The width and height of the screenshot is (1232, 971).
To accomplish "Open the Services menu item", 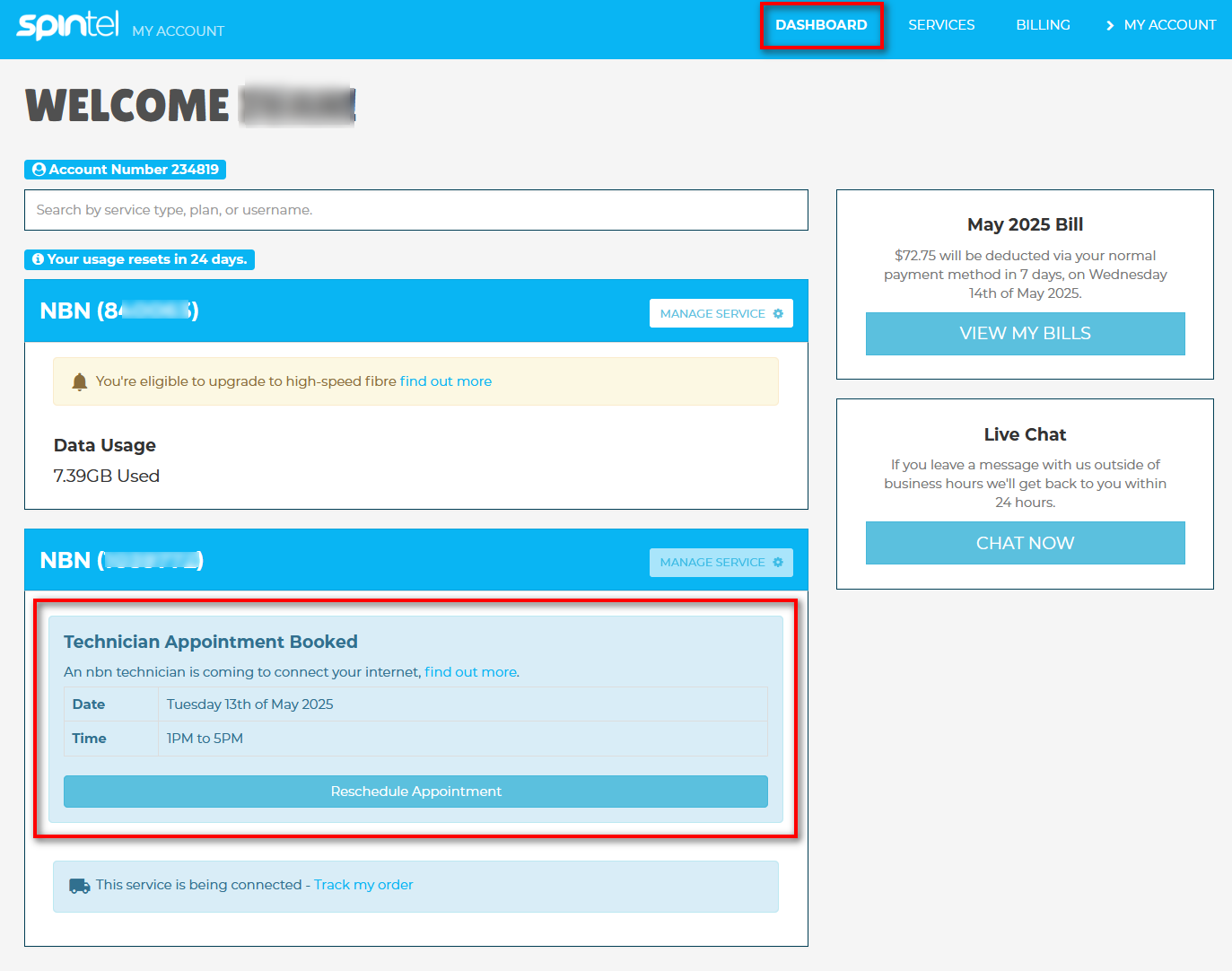I will coord(941,25).
